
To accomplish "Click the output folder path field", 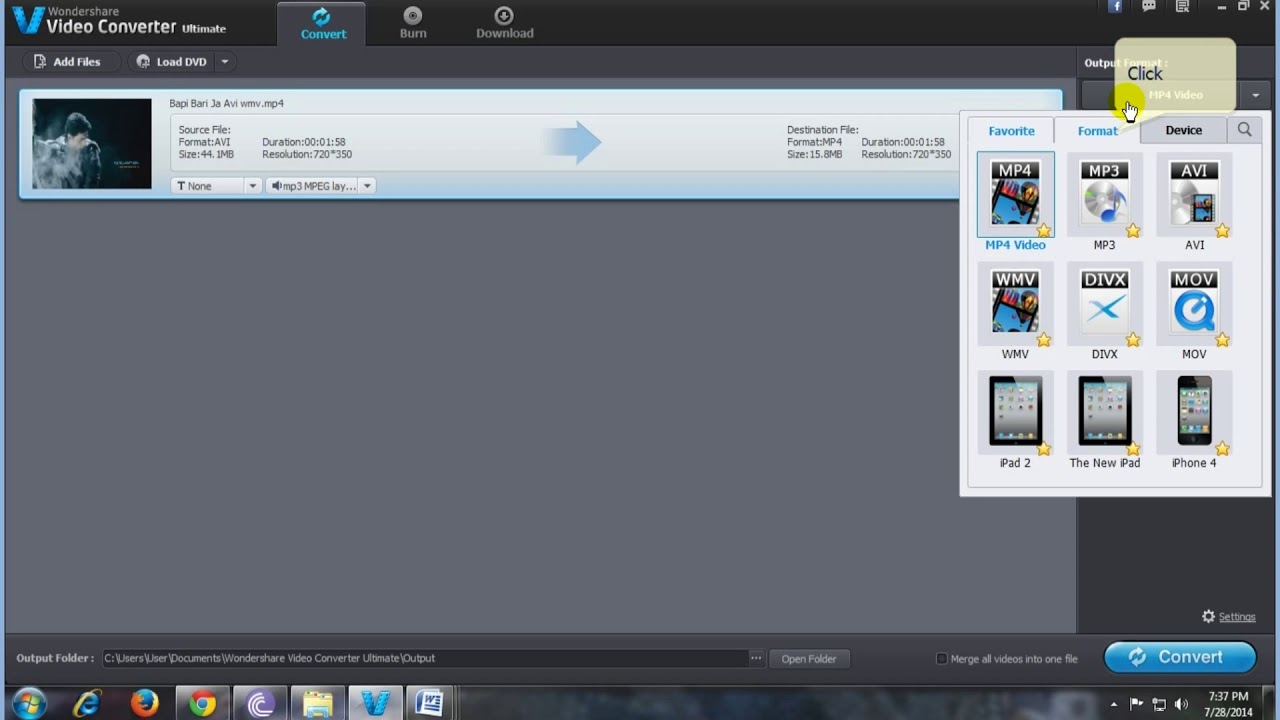I will pyautogui.click(x=424, y=658).
